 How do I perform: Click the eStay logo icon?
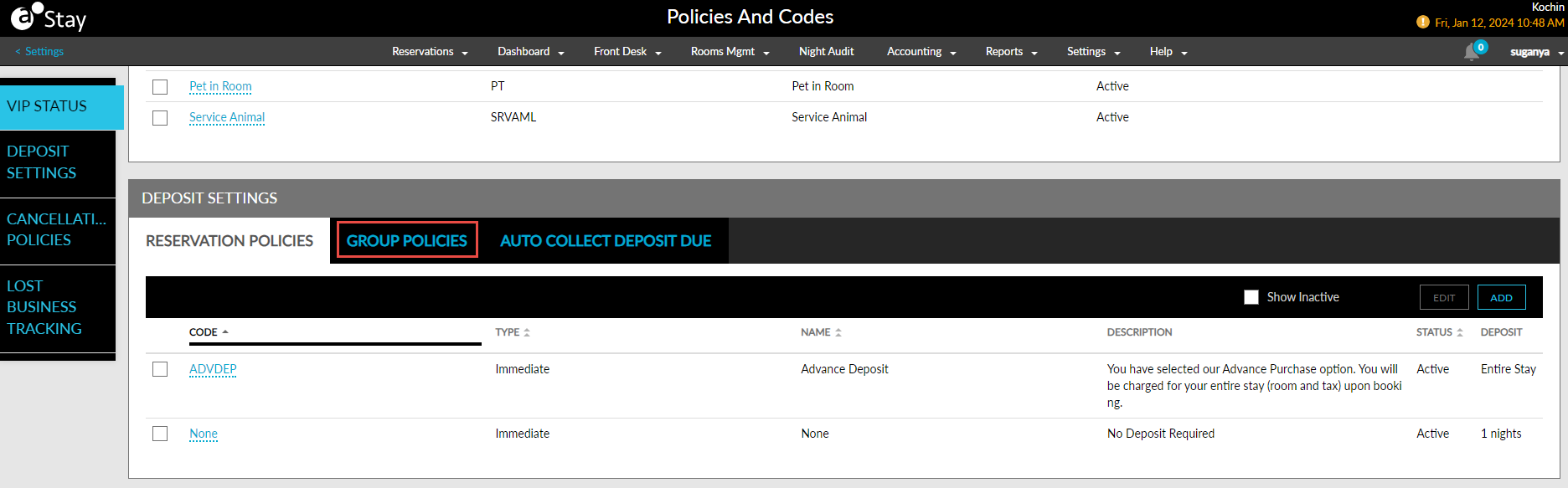pos(25,16)
